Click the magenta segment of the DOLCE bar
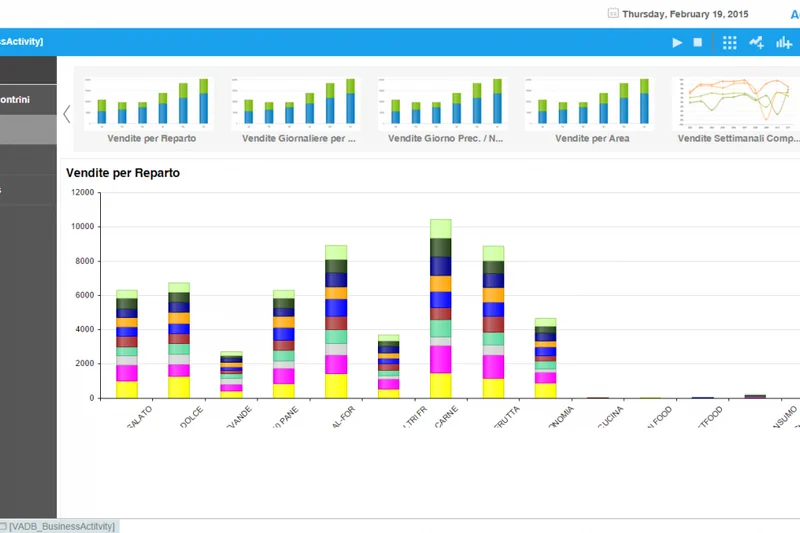 (179, 370)
